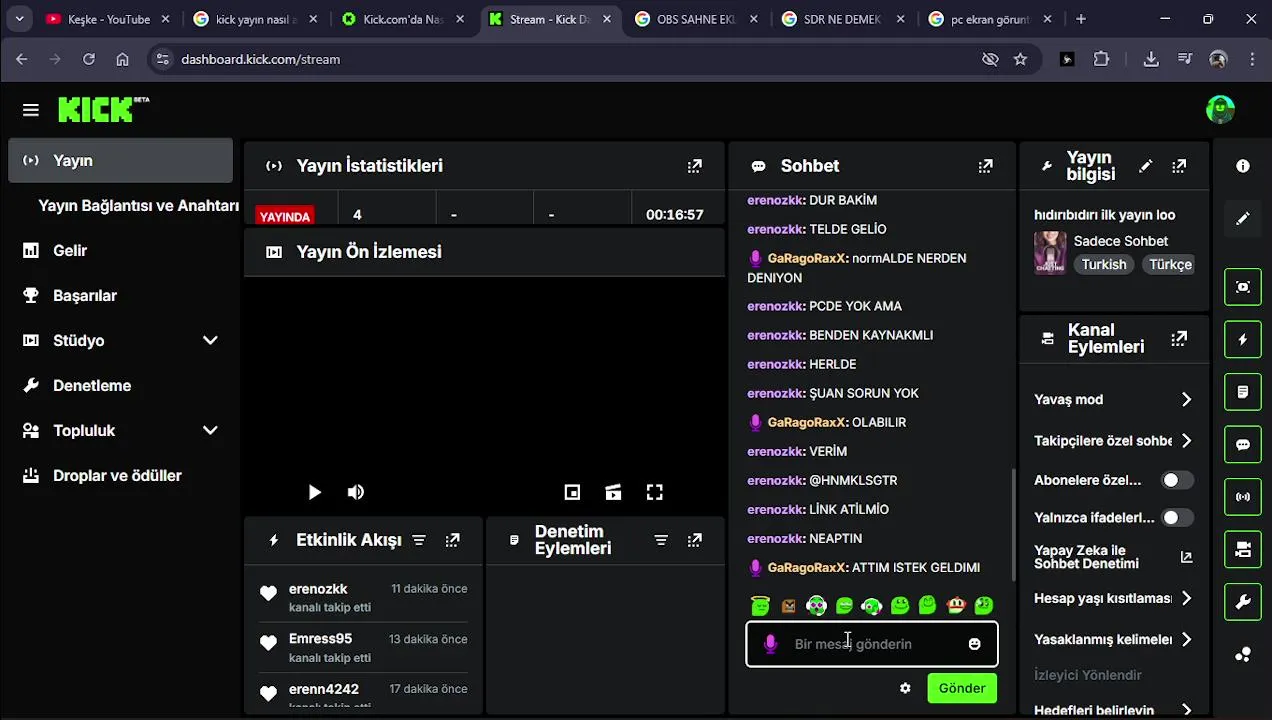Click the info icon in right sidebar
The image size is (1272, 720).
1243,166
